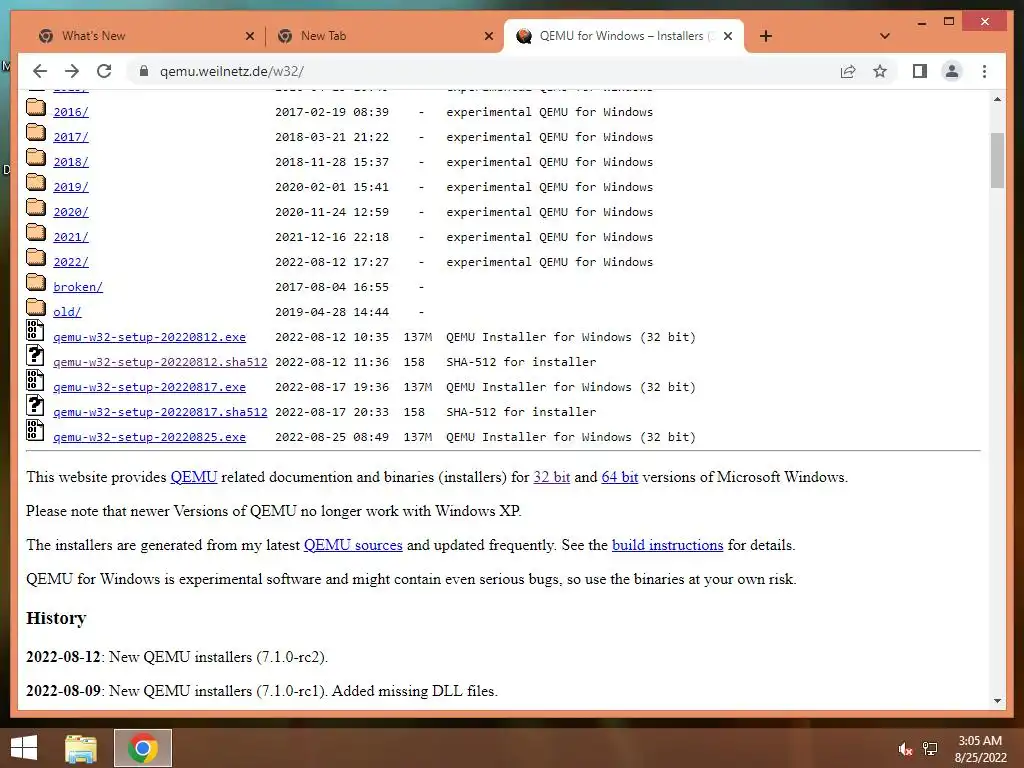Click the History heading
The height and width of the screenshot is (768, 1024).
[56, 618]
